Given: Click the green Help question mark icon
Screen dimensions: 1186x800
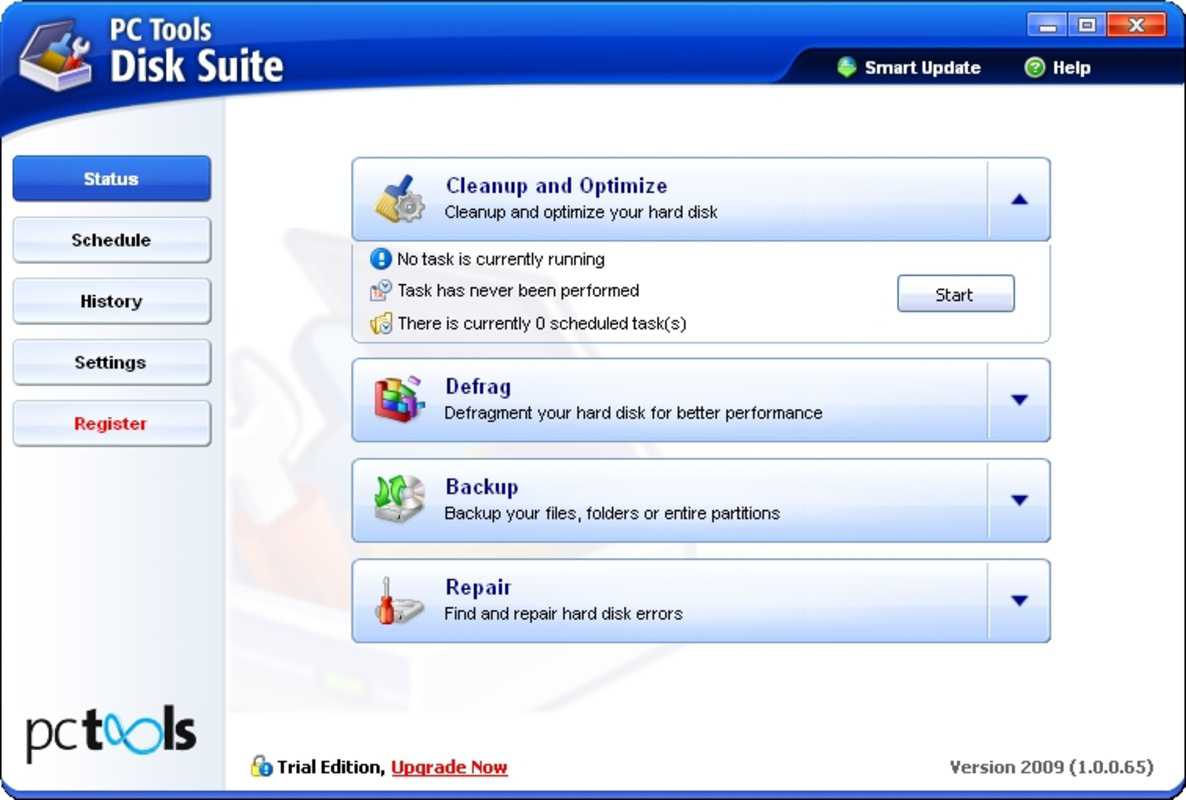Looking at the screenshot, I should 1035,67.
